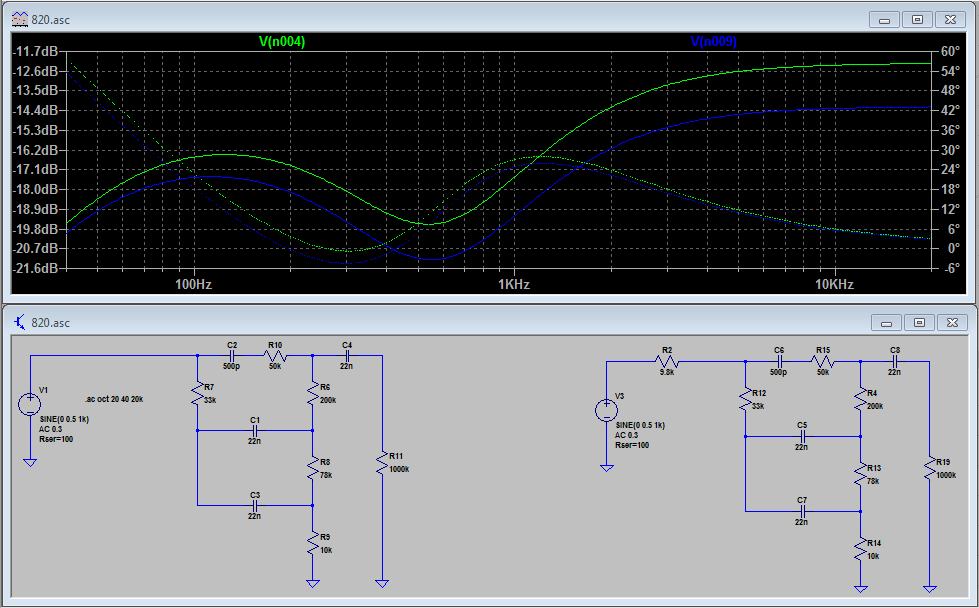Click the schematic window icon beside 820.asc
This screenshot has height=608, width=979.
18,322
